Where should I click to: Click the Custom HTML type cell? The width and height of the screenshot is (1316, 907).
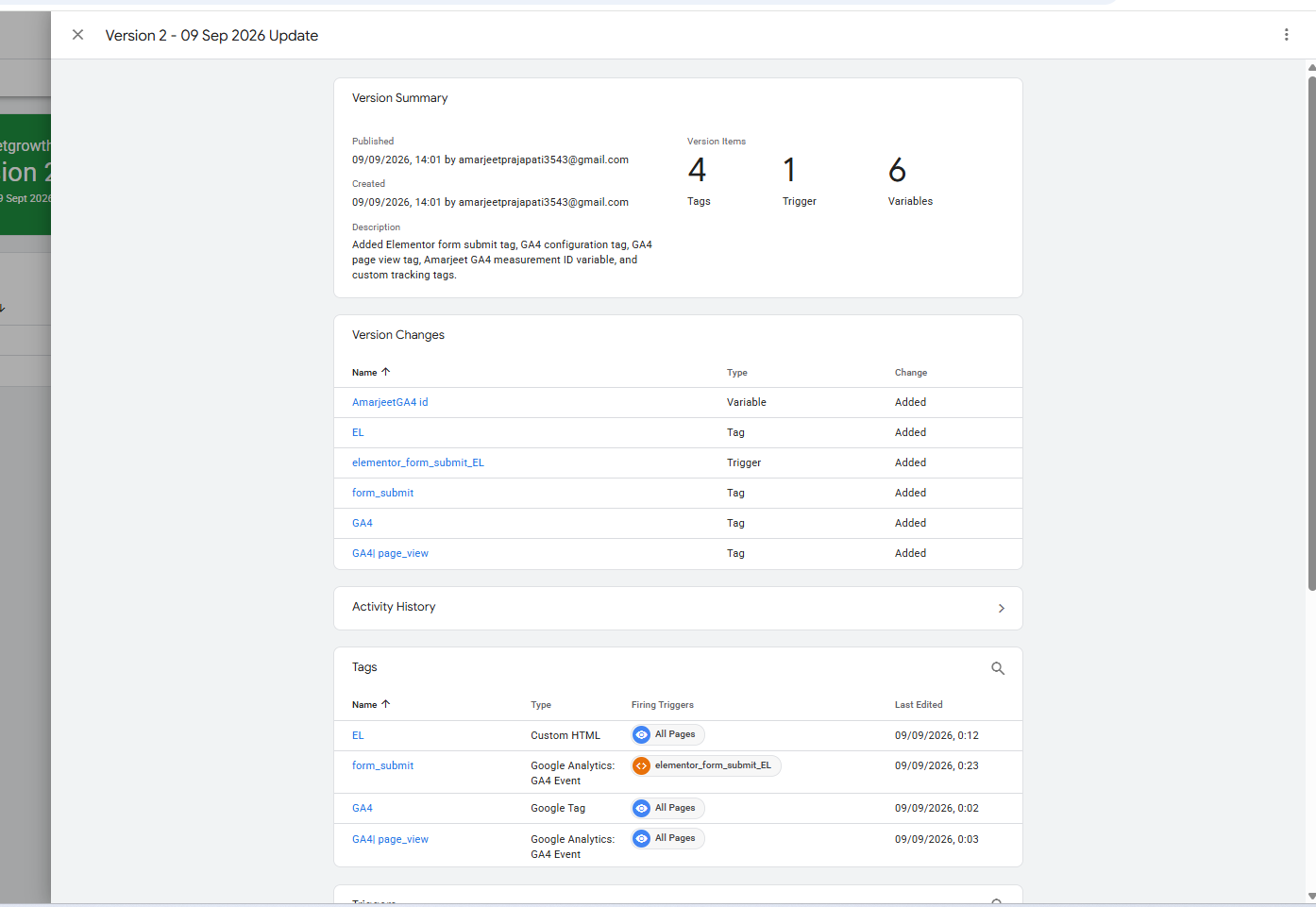[565, 735]
